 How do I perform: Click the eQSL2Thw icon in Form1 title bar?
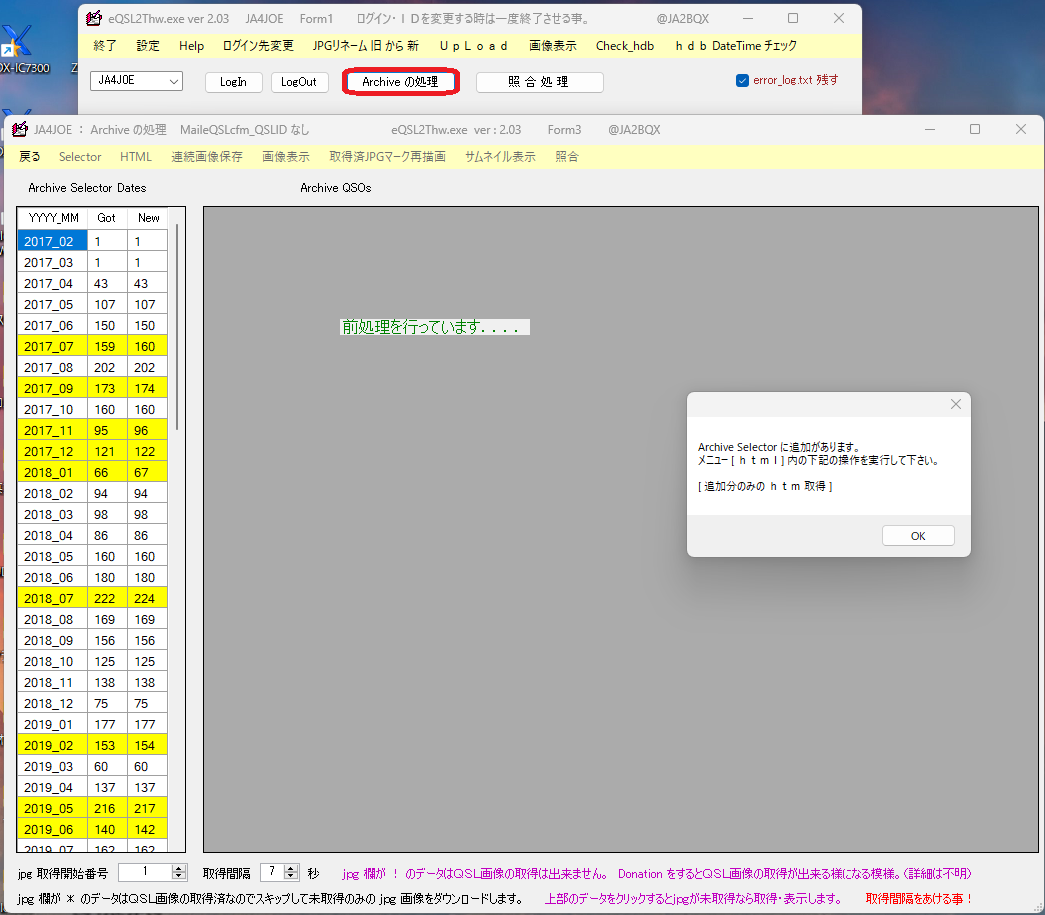click(x=95, y=18)
